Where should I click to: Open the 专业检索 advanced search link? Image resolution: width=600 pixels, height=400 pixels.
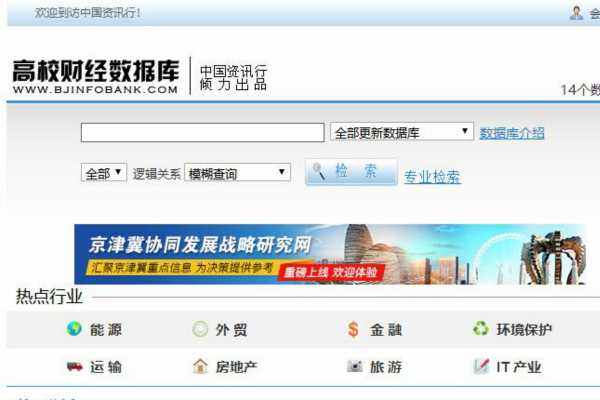(432, 177)
